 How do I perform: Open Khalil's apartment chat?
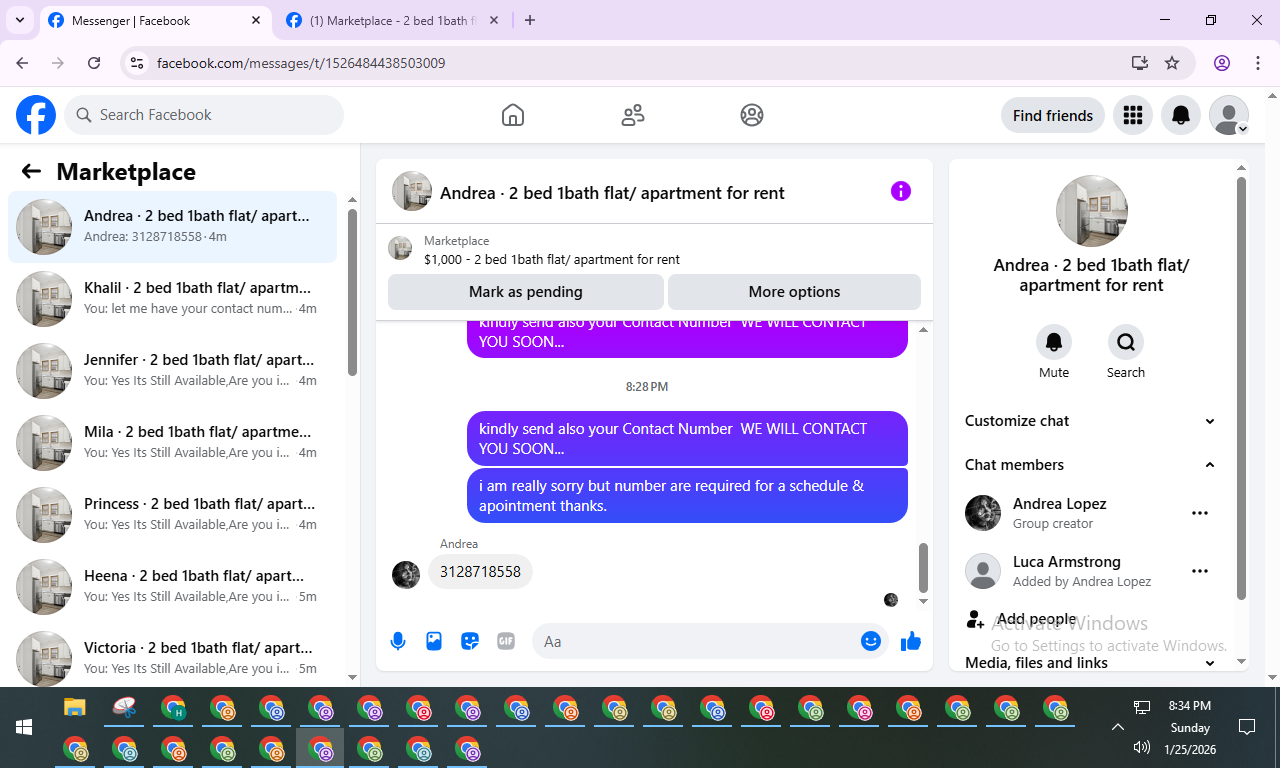tap(173, 299)
